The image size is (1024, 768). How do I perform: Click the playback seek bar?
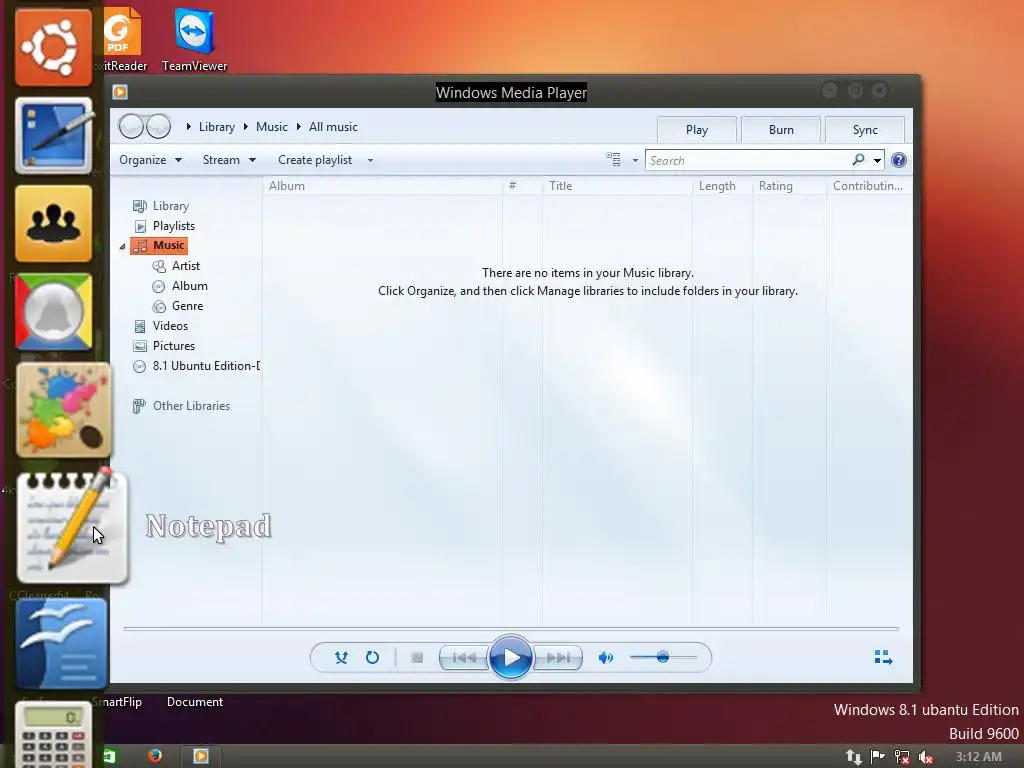pos(511,628)
